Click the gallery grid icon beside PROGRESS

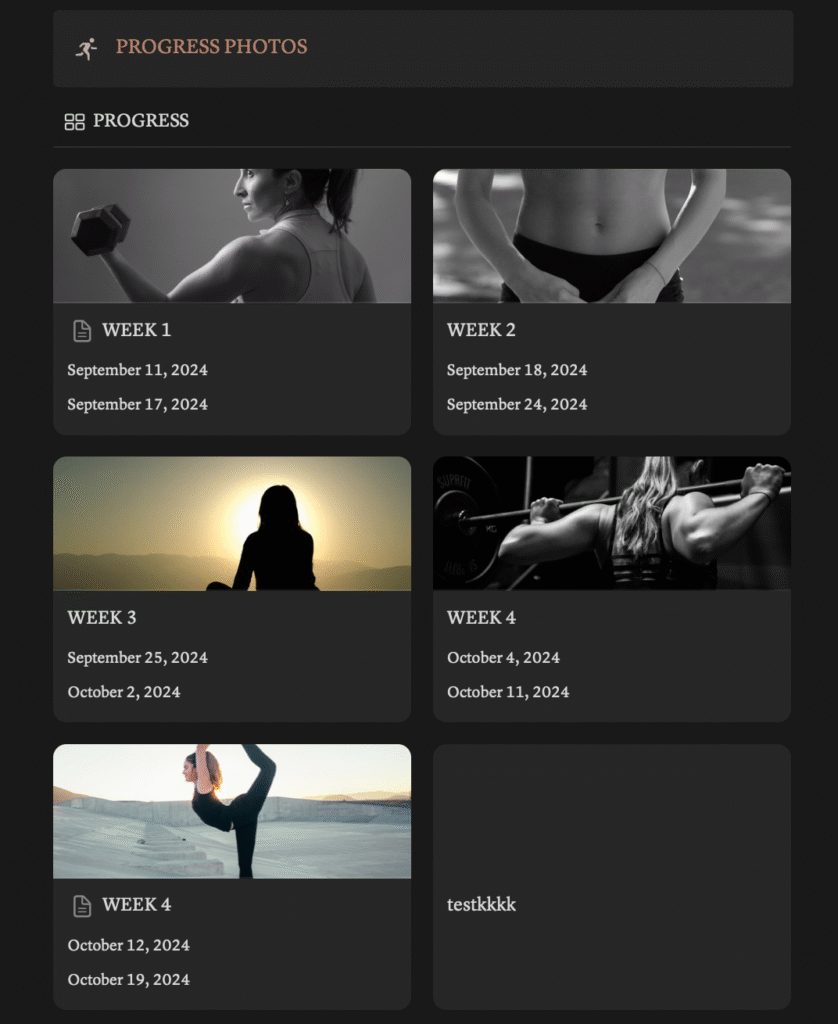pyautogui.click(x=74, y=122)
